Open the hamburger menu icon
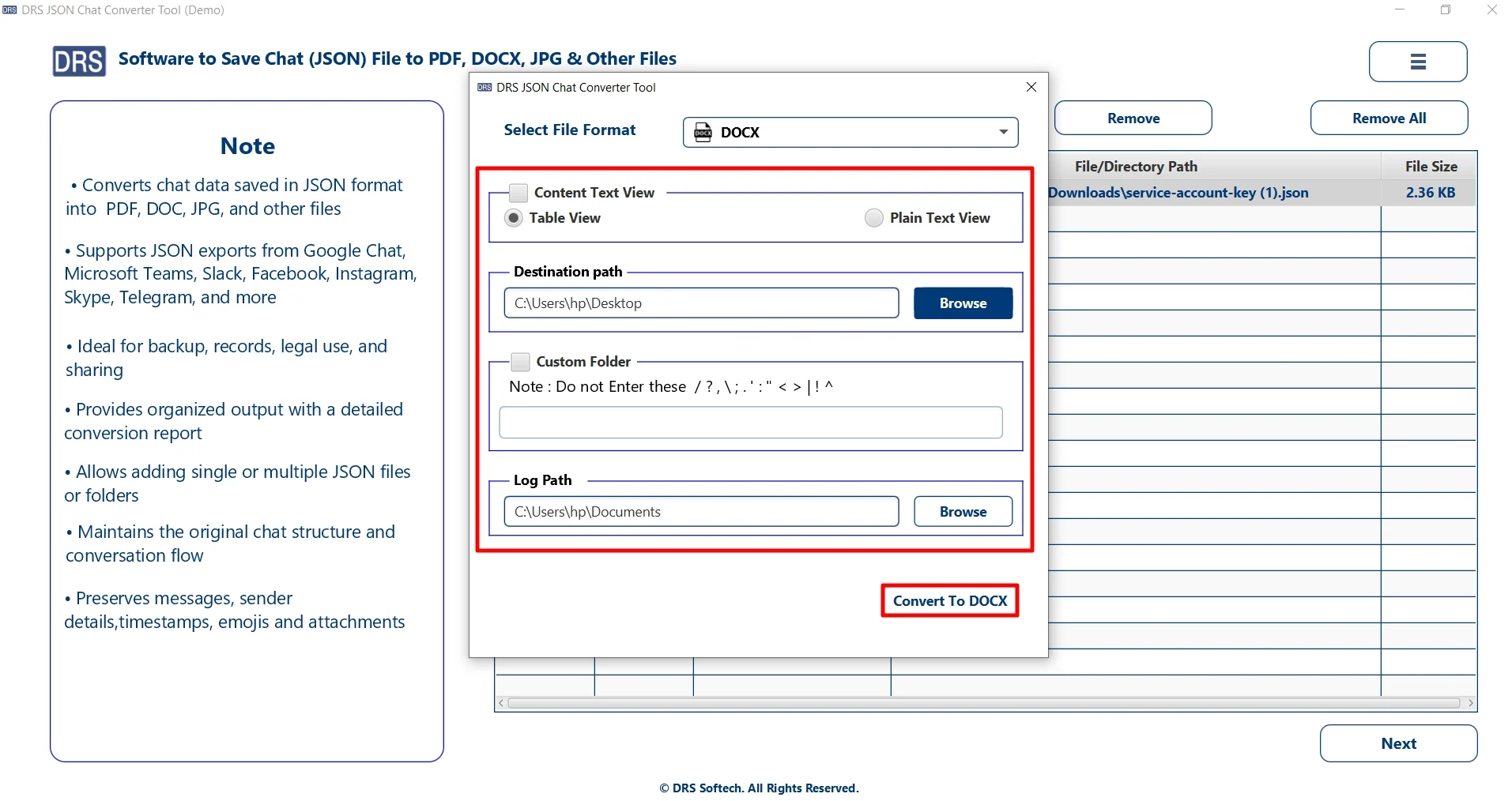 pyautogui.click(x=1417, y=62)
